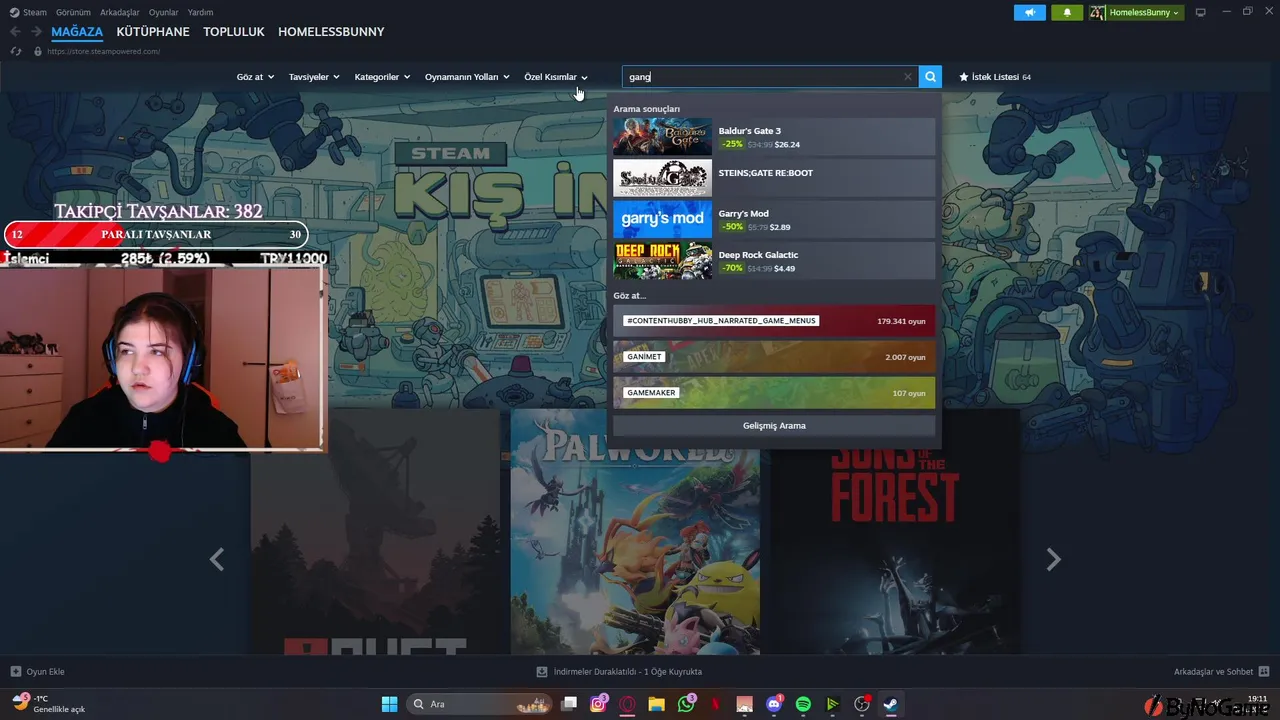The image size is (1280, 720).
Task: Expand the Oynamanın Yolları dropdown
Action: click(467, 77)
